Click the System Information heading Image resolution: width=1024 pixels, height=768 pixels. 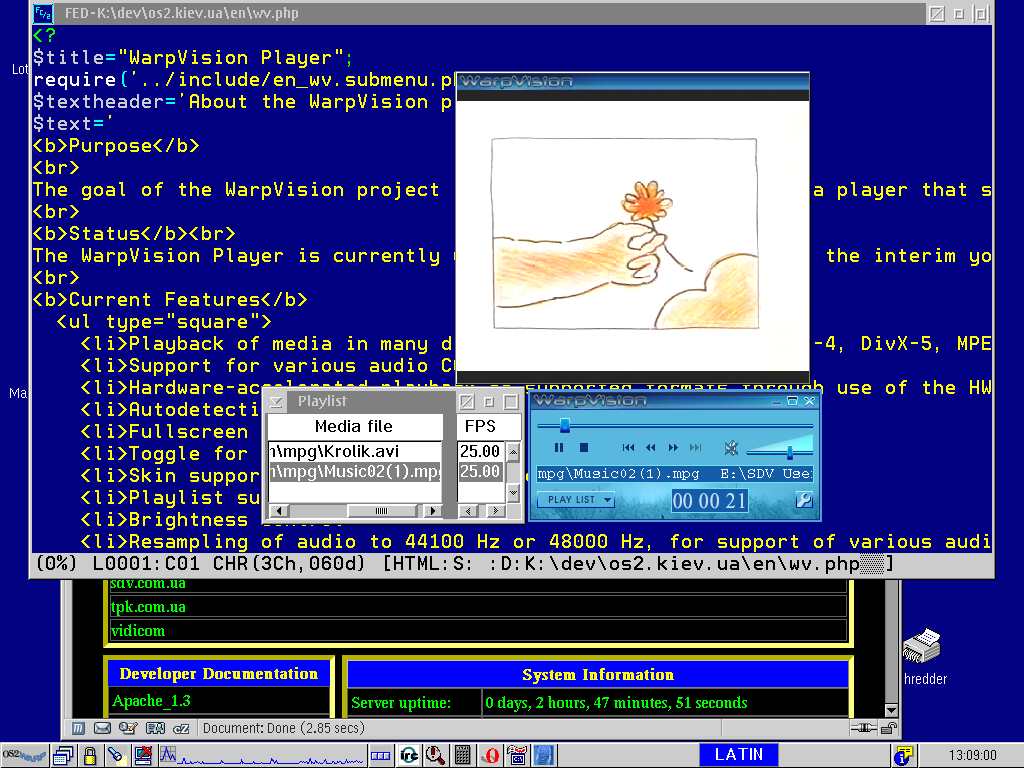coord(598,674)
